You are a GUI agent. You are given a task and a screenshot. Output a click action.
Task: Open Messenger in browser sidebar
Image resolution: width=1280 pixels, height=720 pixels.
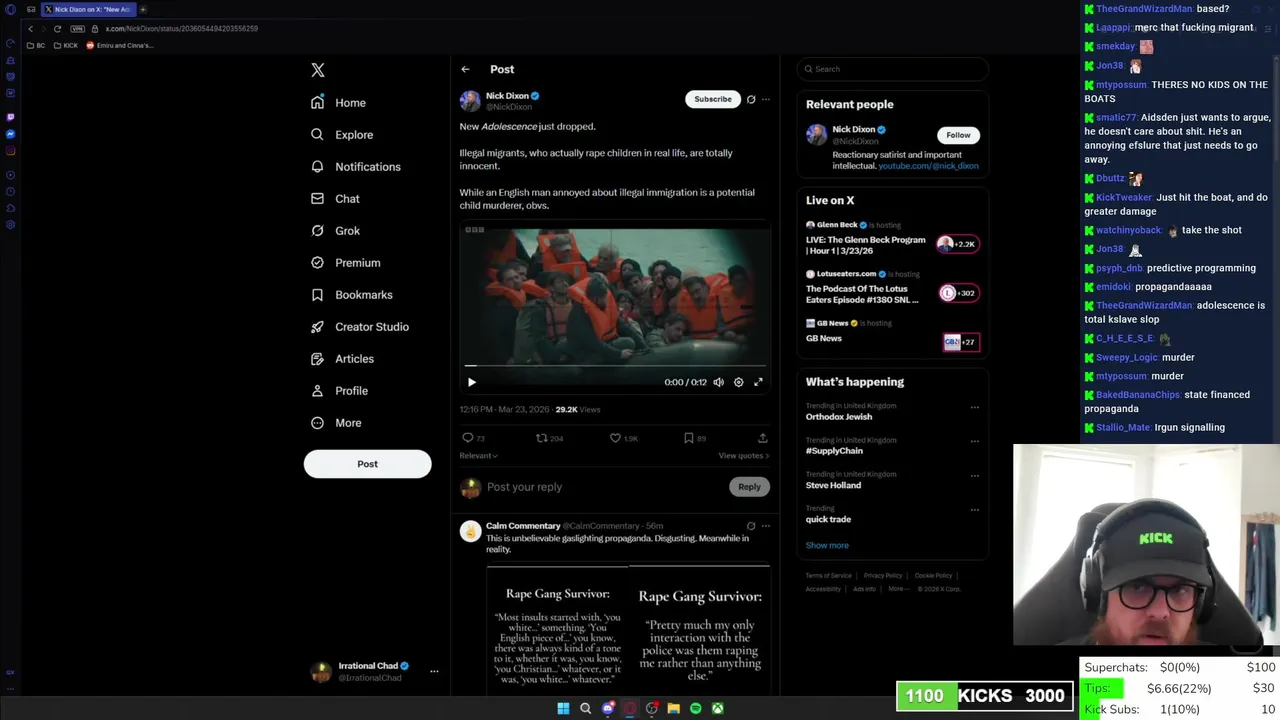[x=10, y=134]
